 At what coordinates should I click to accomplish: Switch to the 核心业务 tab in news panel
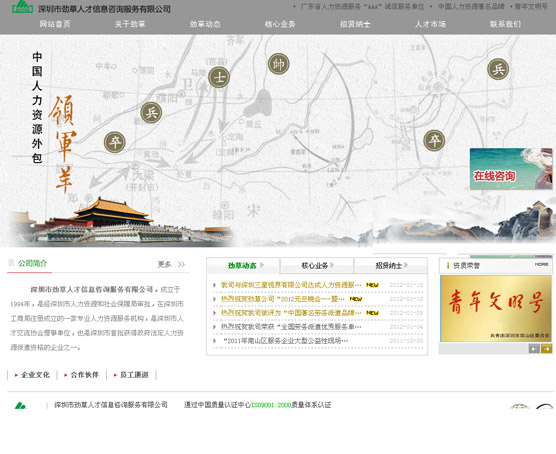(x=317, y=265)
